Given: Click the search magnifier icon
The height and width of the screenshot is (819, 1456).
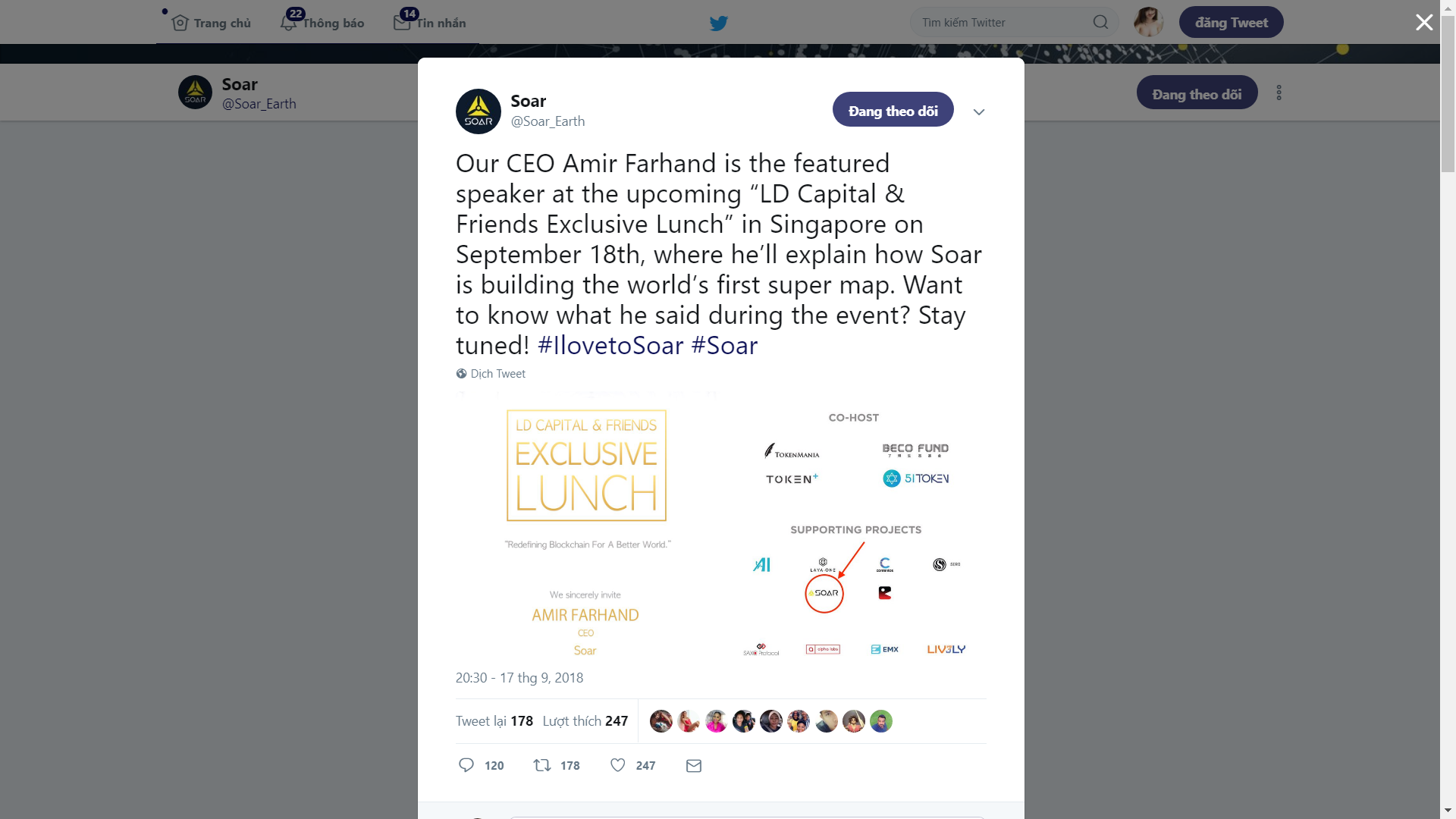Looking at the screenshot, I should click(1100, 23).
